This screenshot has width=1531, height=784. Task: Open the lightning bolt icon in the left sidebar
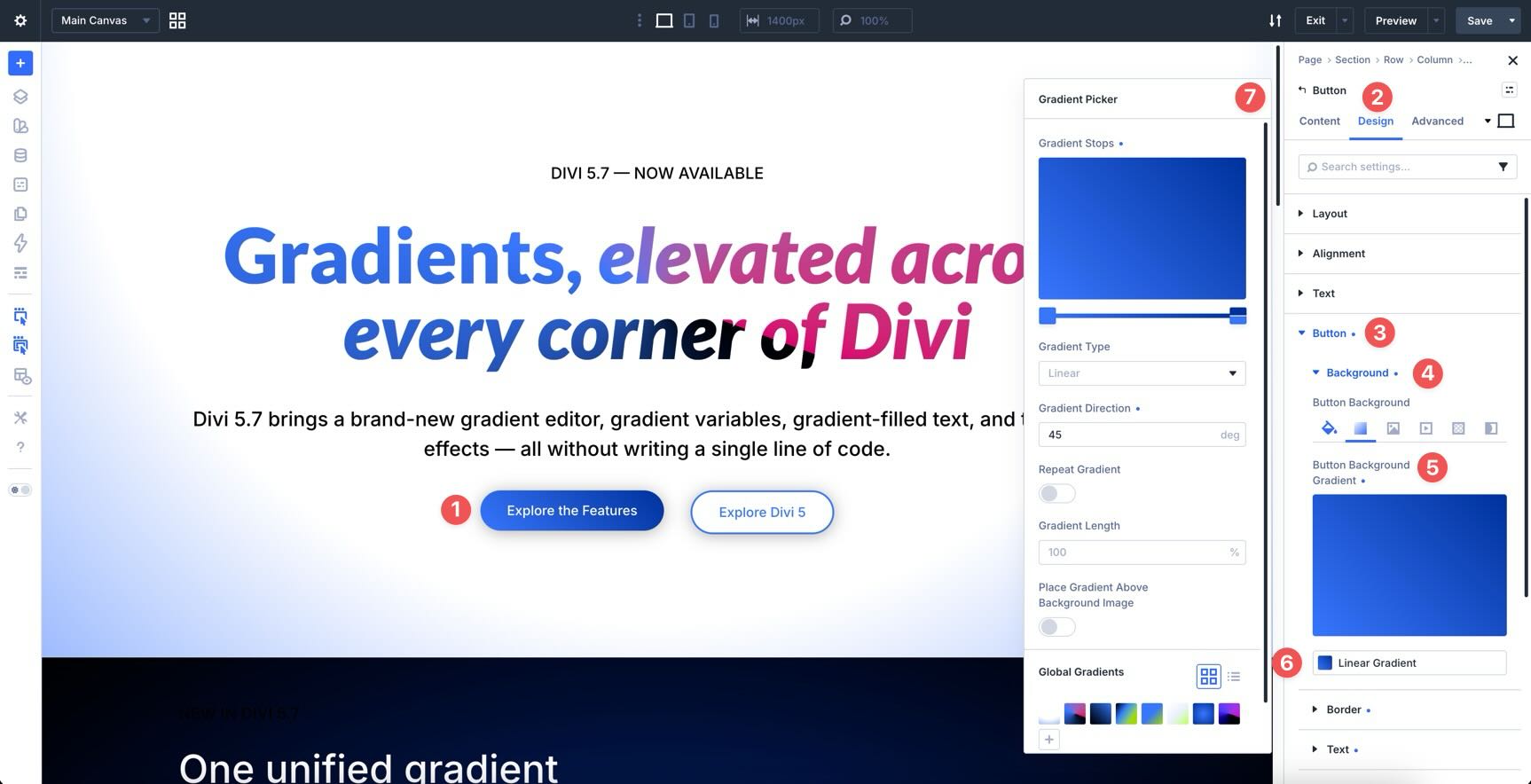tap(20, 243)
